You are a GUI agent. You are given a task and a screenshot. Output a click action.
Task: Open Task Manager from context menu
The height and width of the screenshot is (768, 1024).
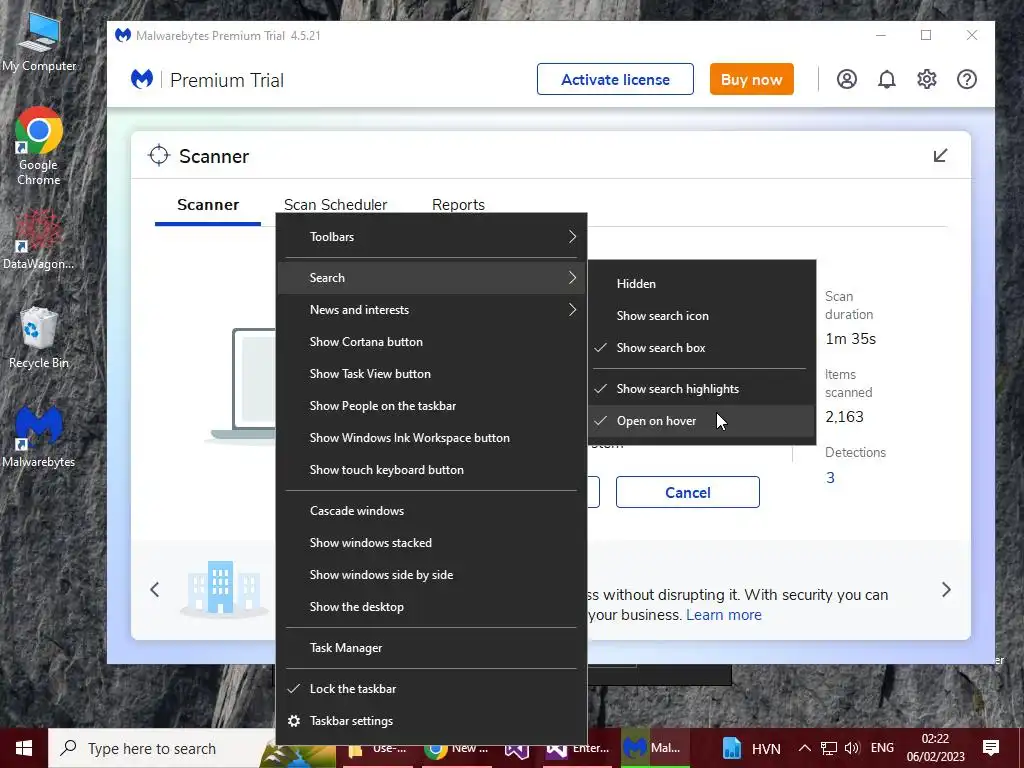click(432, 648)
